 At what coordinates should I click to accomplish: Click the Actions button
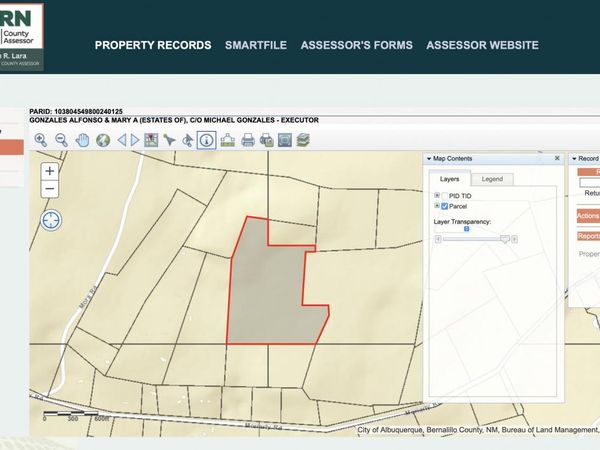[x=588, y=216]
